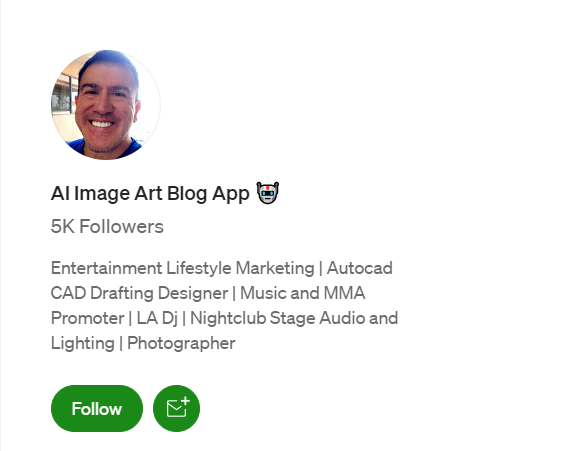Click 'CAD Drafting Designer' in the bio

point(139,293)
